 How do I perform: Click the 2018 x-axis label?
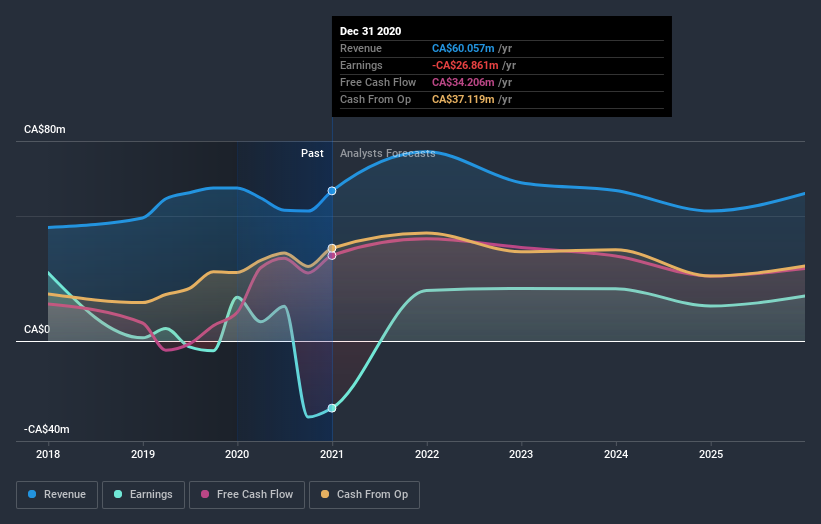point(48,454)
